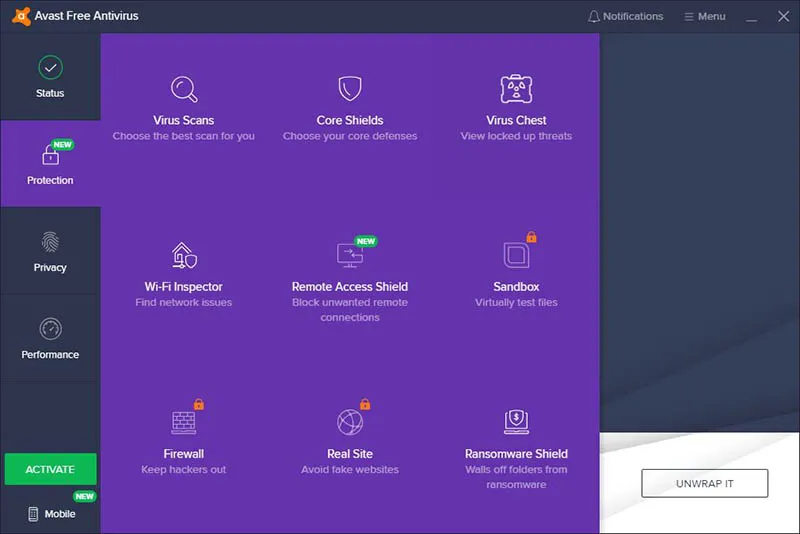Viewport: 800px width, 534px height.
Task: Click the Core Shields shield icon
Action: (350, 90)
